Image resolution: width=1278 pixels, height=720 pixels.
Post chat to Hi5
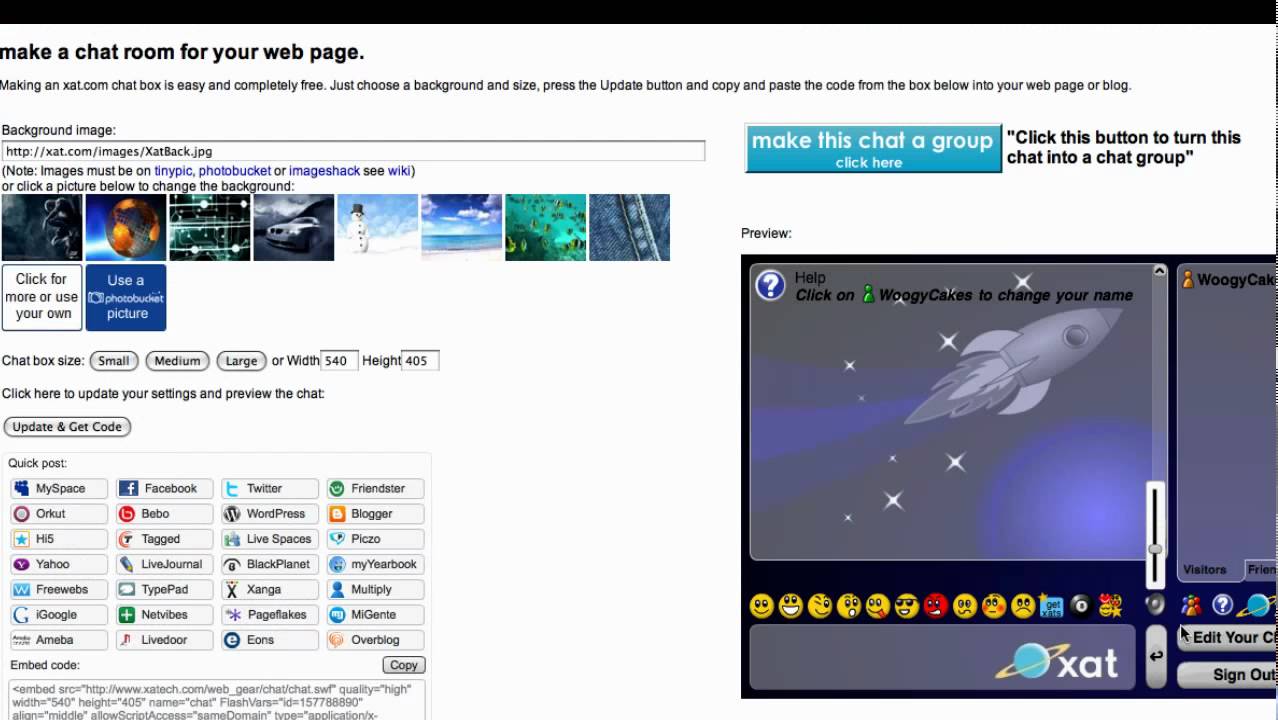coord(59,539)
